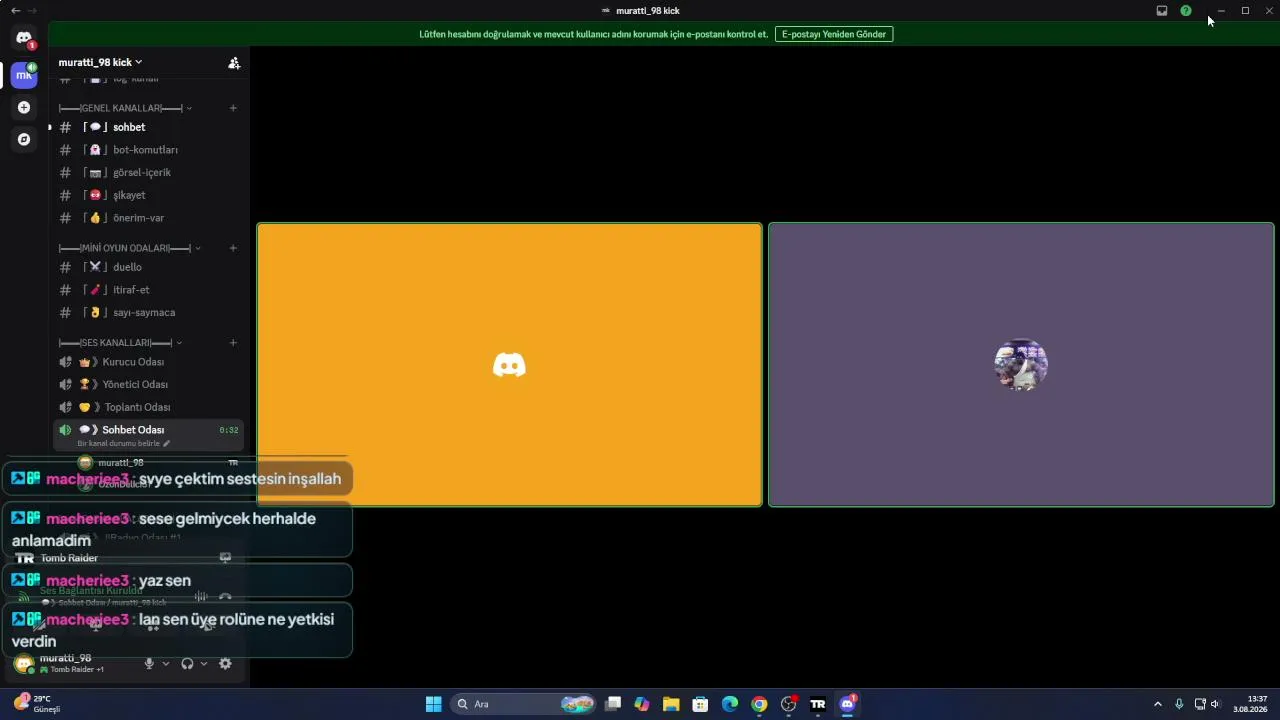
Task: Click the system tray microphone icon
Action: pos(1180,704)
